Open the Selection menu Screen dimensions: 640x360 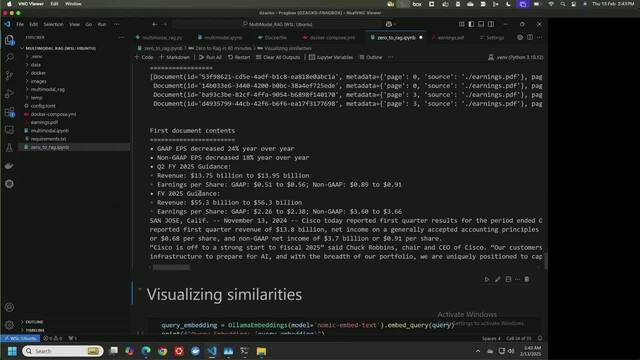pos(53,24)
